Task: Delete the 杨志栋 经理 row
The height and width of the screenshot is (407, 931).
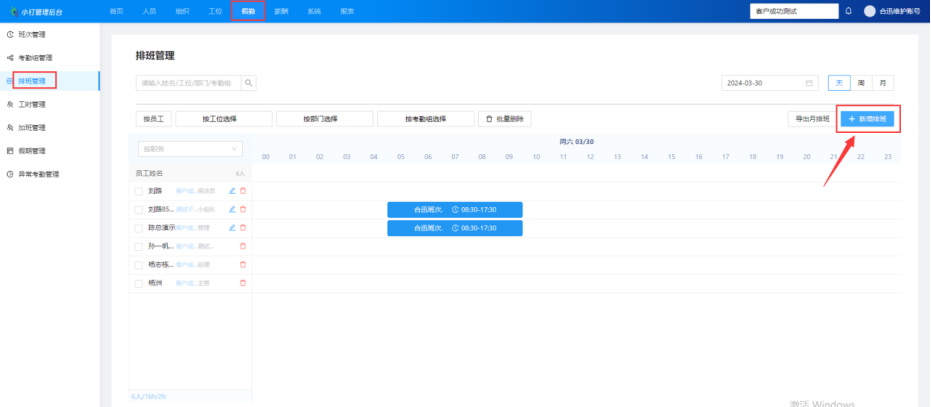Action: pyautogui.click(x=242, y=264)
